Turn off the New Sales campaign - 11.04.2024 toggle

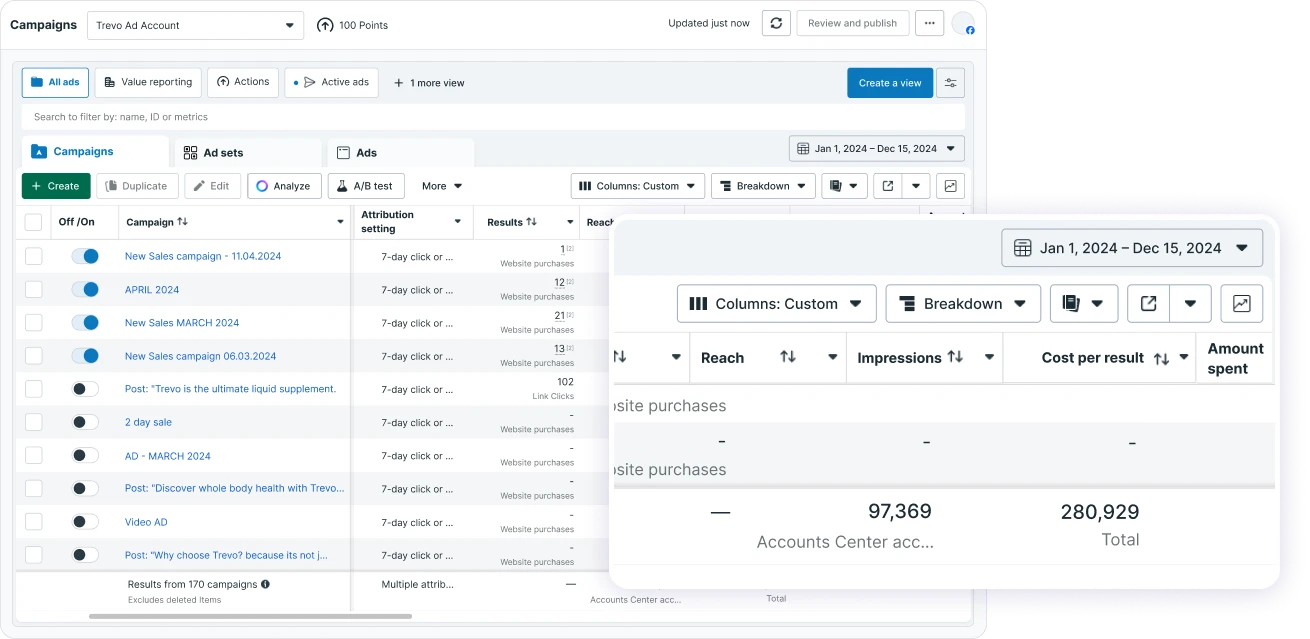pyautogui.click(x=85, y=256)
